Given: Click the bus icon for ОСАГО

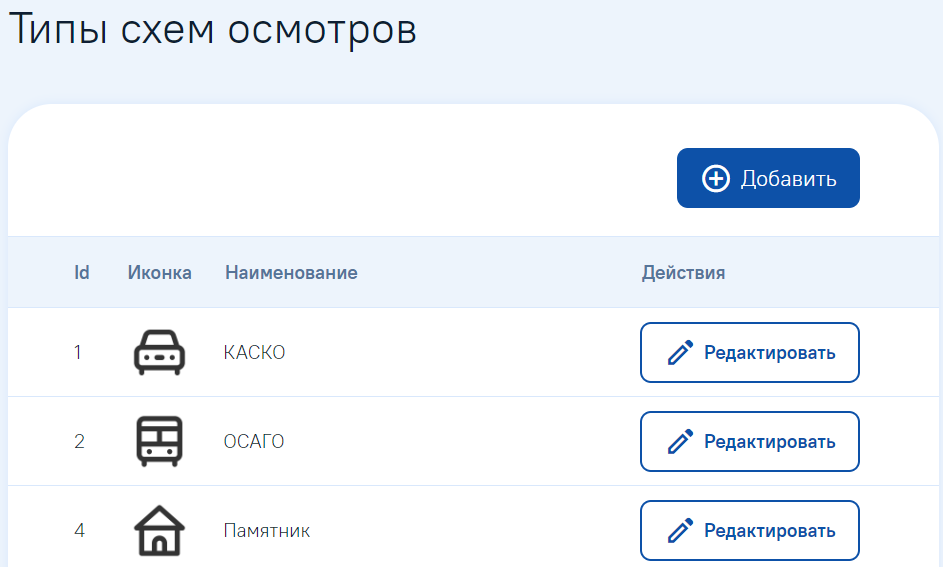Looking at the screenshot, I should tap(159, 441).
